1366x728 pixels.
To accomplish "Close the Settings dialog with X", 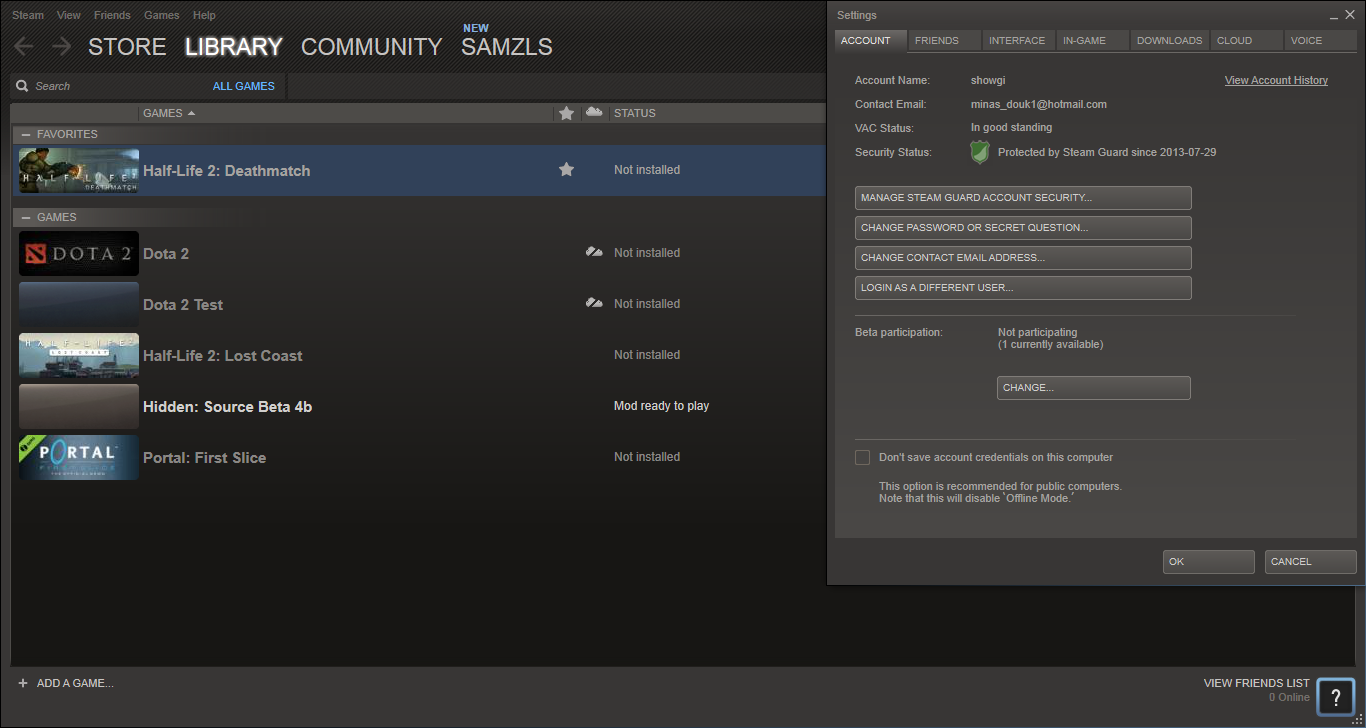I will [1350, 16].
